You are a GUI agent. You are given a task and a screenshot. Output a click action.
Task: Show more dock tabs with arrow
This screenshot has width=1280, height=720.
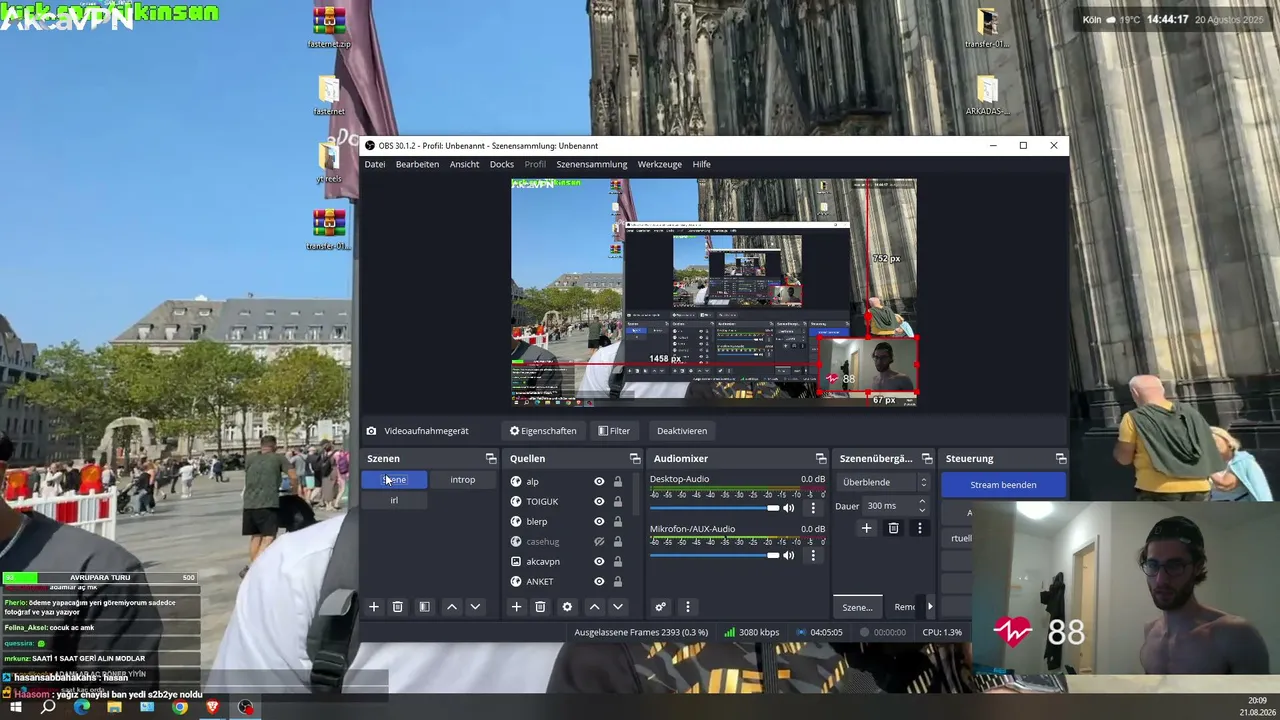click(930, 606)
